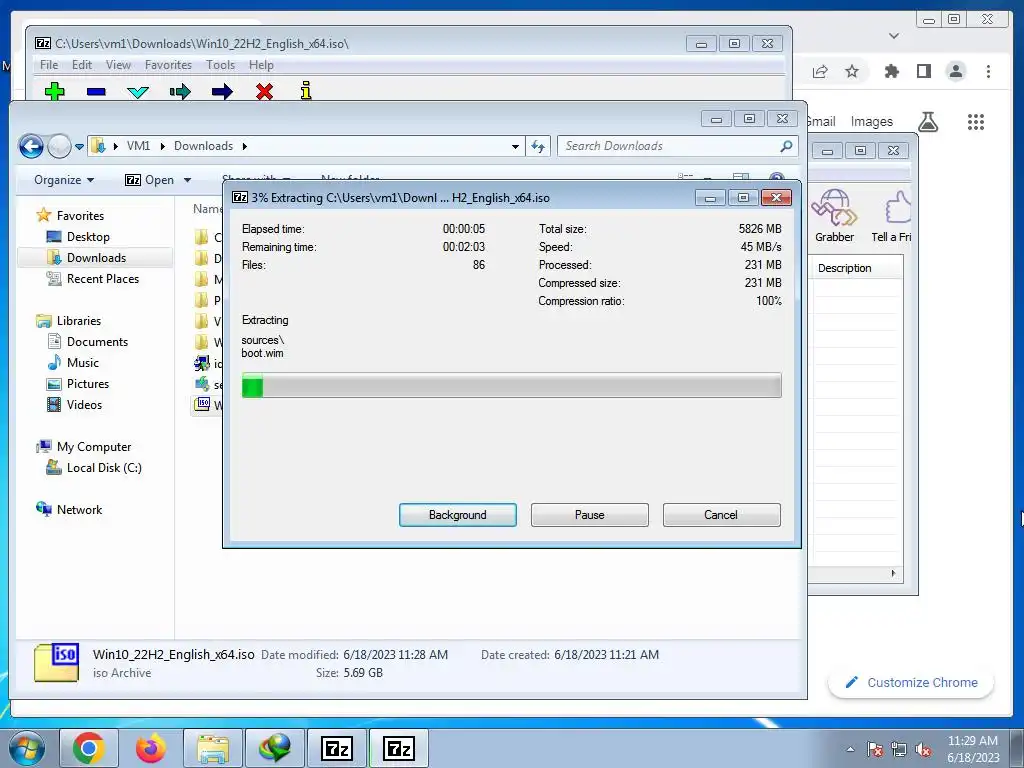Image resolution: width=1024 pixels, height=768 pixels.
Task: Open the File menu in 7-Zip window
Action: coord(49,65)
